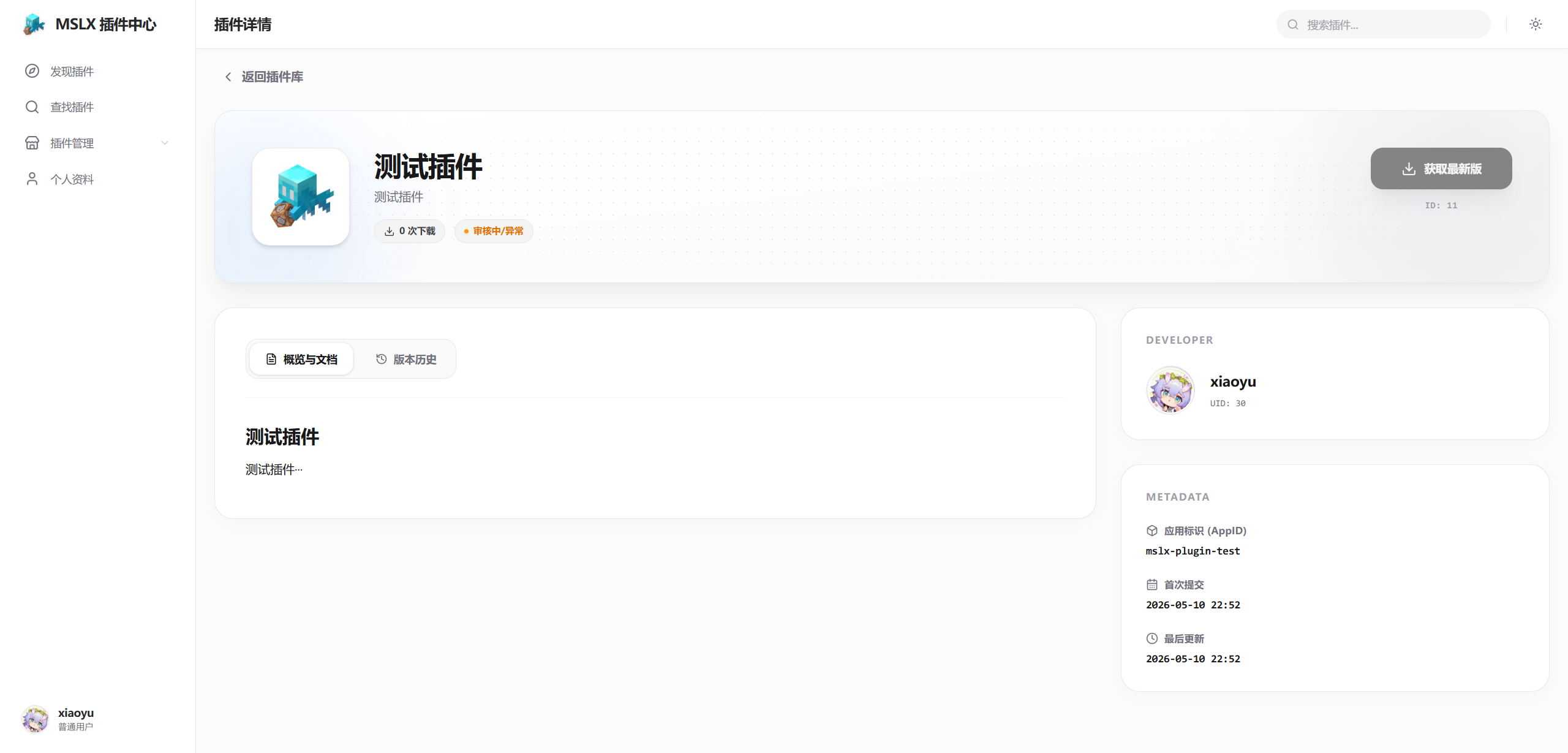The width and height of the screenshot is (1568, 753).
Task: Open the 查找插件 menu item
Action: tap(97, 107)
